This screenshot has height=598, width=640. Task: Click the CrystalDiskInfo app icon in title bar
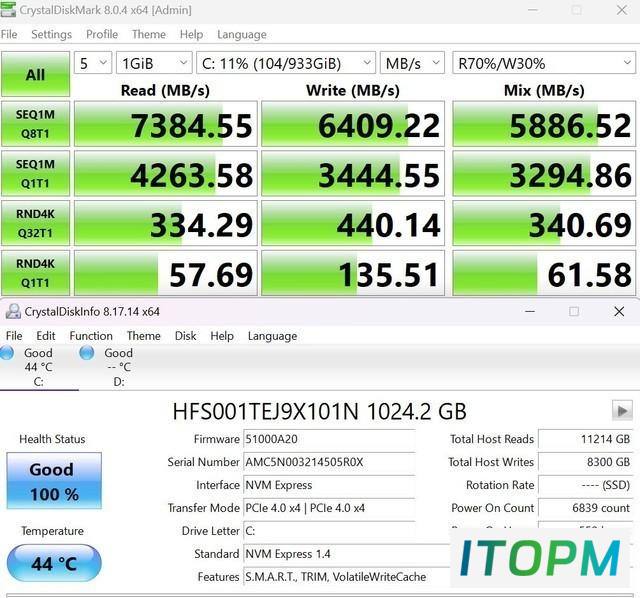(x=13, y=311)
